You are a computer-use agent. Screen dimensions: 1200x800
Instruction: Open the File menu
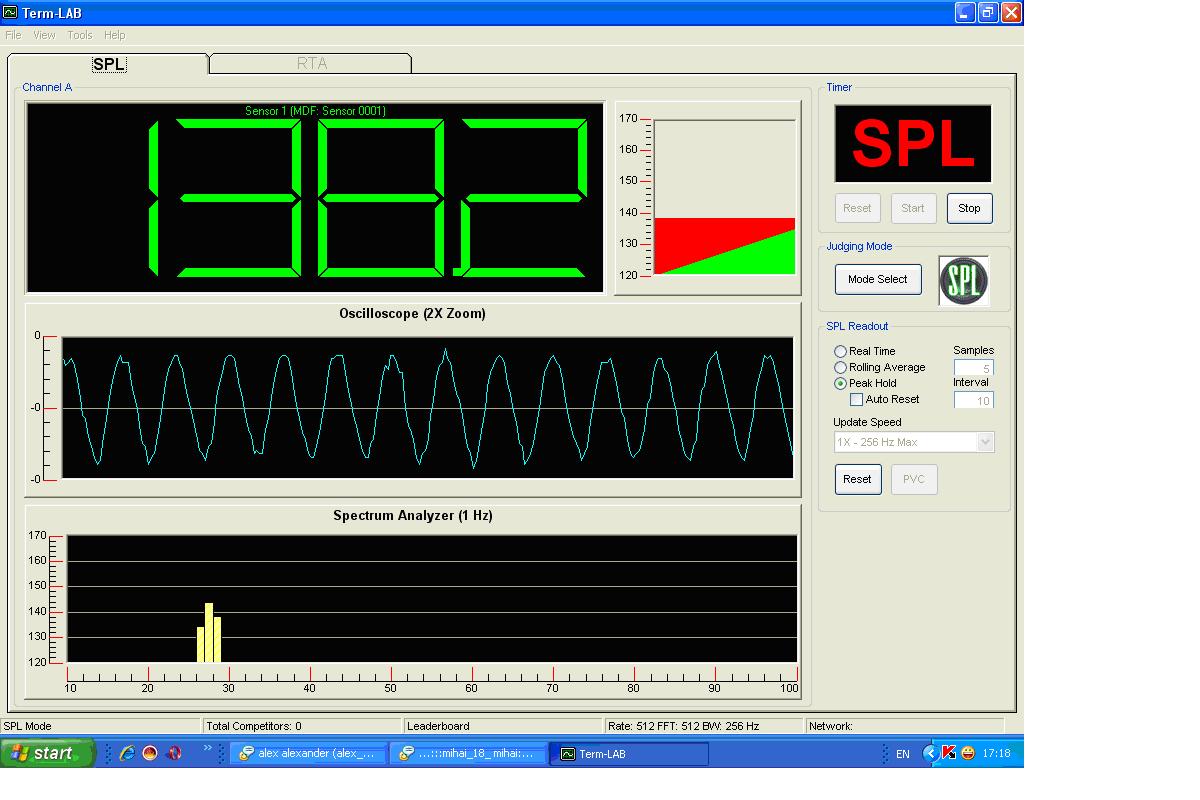(13, 35)
